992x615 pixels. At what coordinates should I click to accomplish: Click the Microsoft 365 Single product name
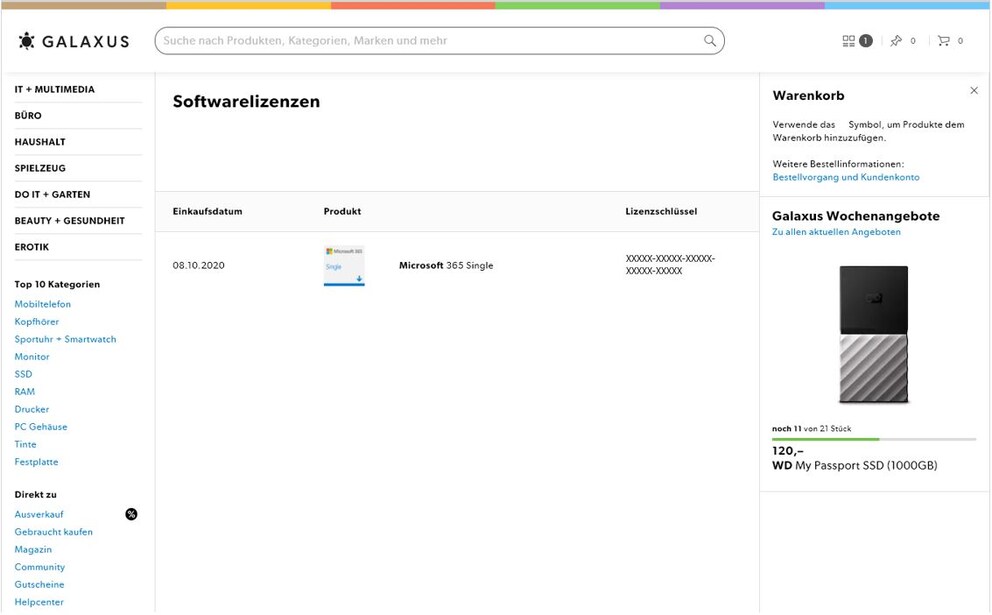(446, 266)
